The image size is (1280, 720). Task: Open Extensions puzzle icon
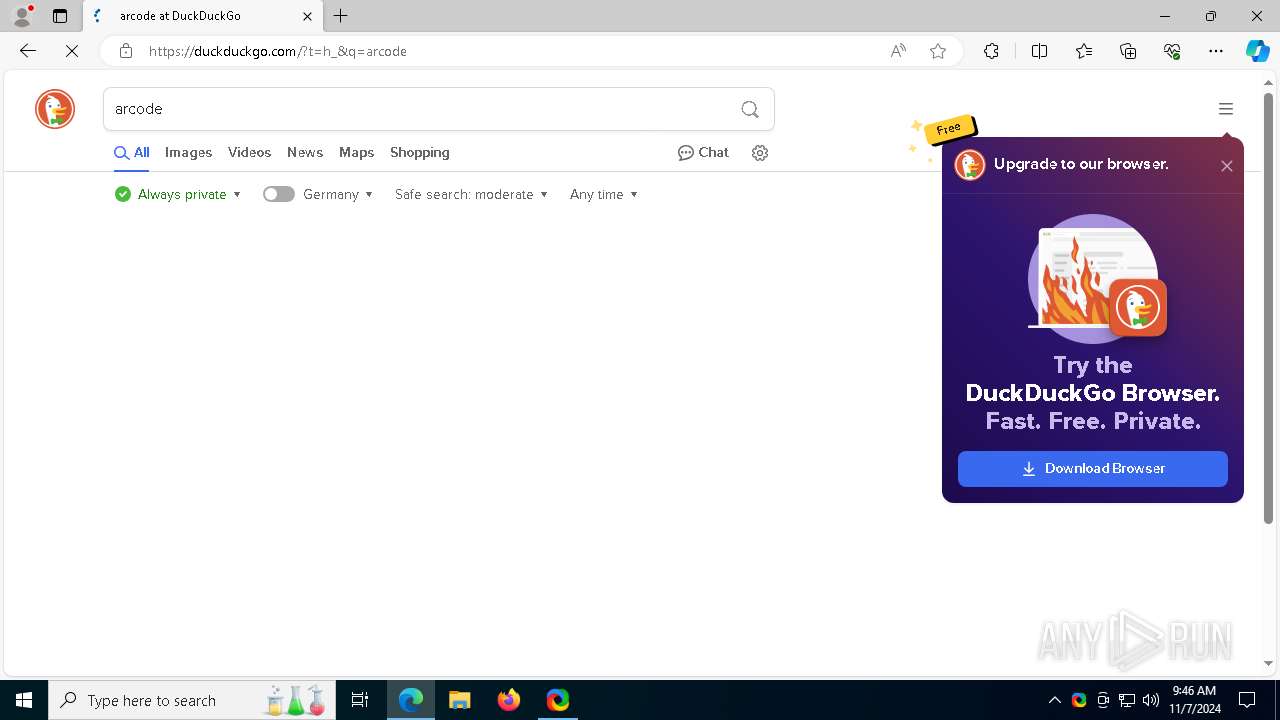point(991,51)
